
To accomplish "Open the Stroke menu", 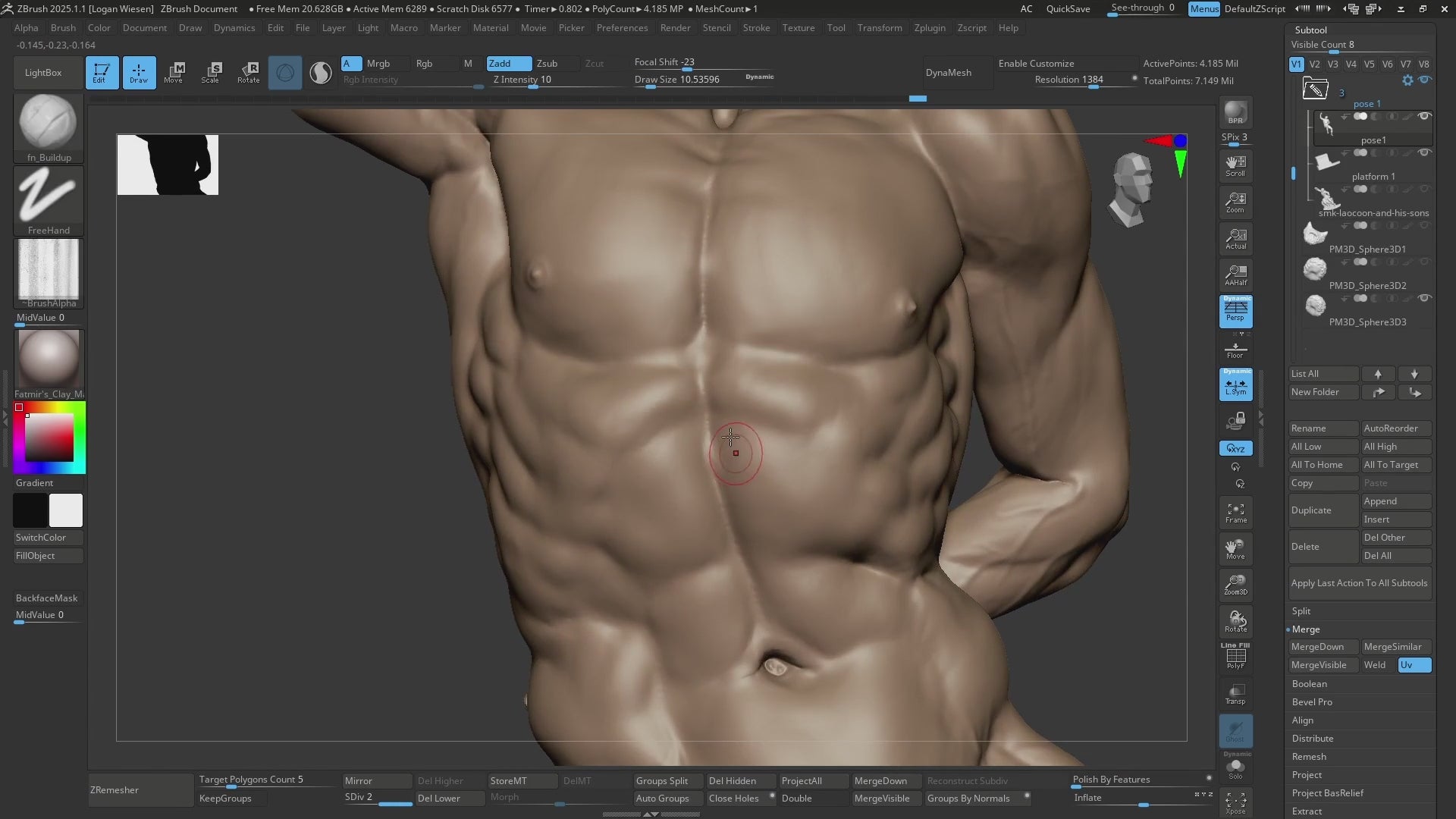I will [x=756, y=28].
